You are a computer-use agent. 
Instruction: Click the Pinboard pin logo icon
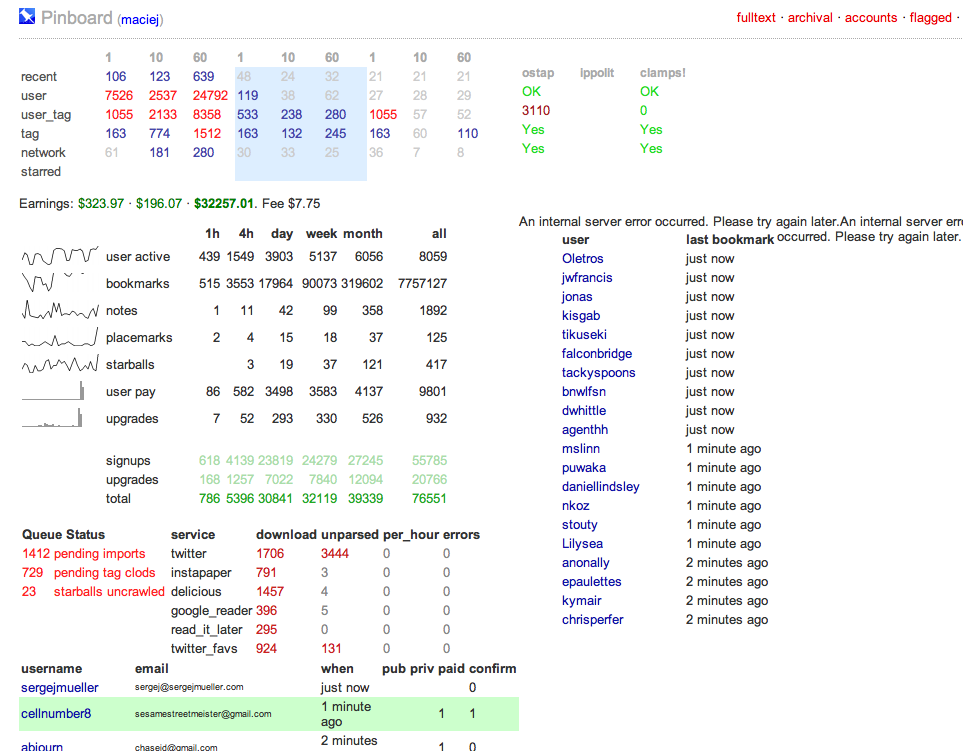pos(27,16)
